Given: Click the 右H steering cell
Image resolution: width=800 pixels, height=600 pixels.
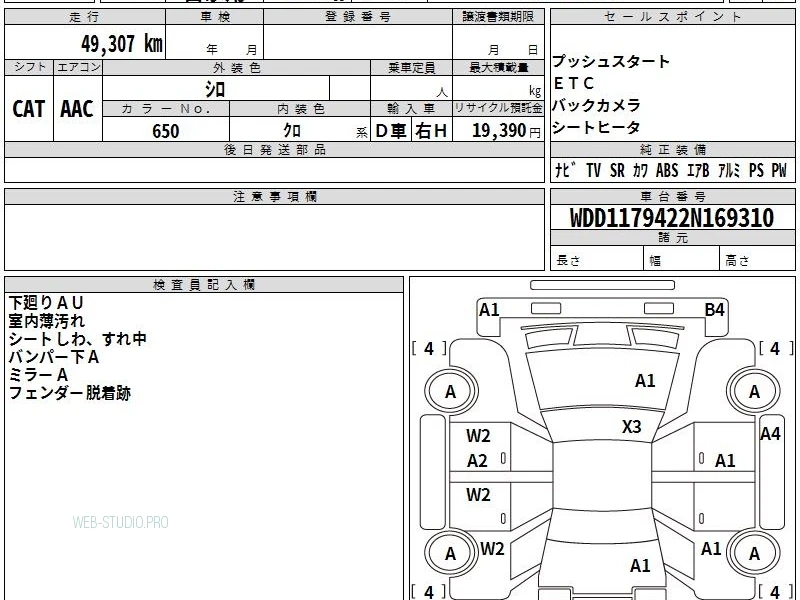Looking at the screenshot, I should pos(432,131).
